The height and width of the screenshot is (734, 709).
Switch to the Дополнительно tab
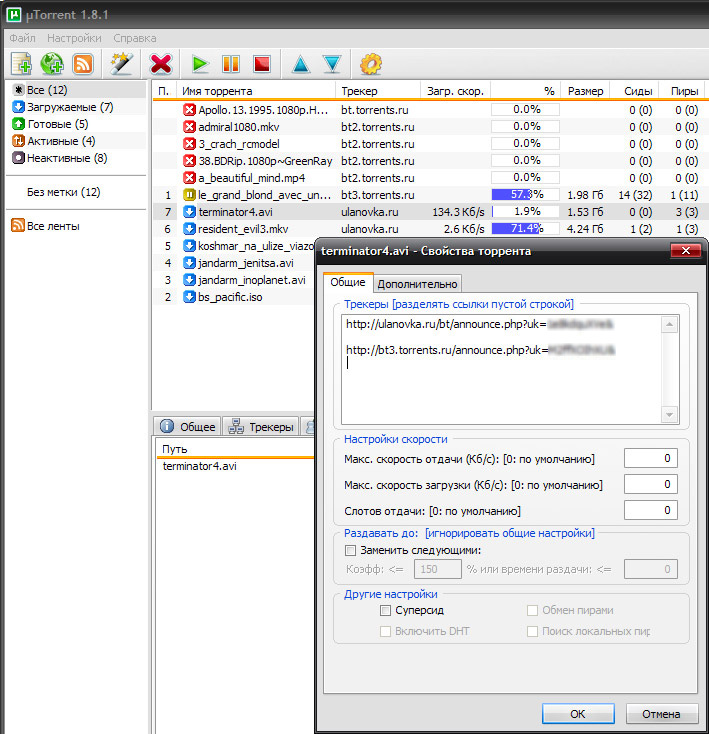click(x=418, y=284)
